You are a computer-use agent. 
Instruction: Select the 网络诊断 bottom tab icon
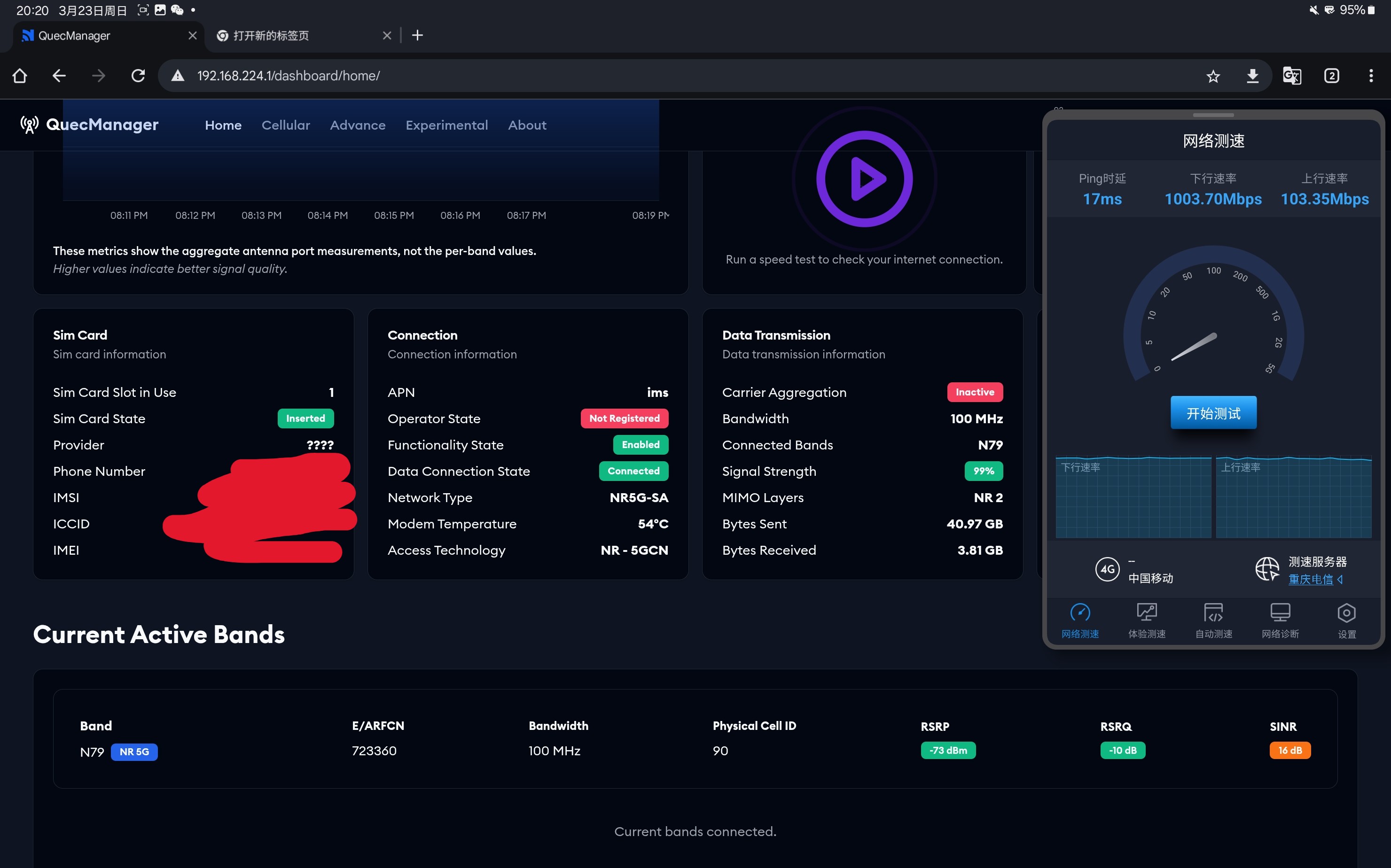[1280, 613]
